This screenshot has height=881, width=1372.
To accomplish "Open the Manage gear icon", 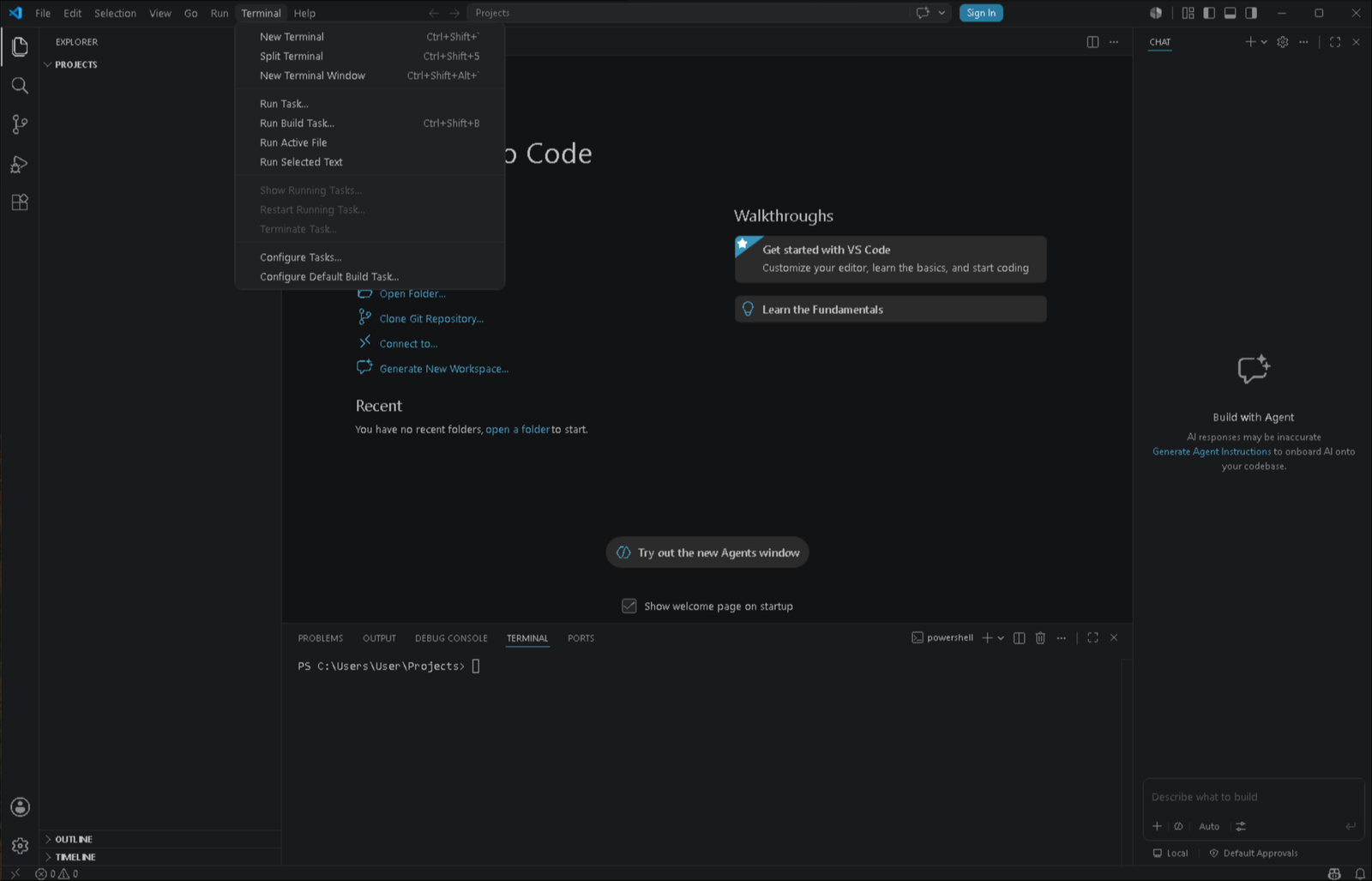I will [20, 846].
